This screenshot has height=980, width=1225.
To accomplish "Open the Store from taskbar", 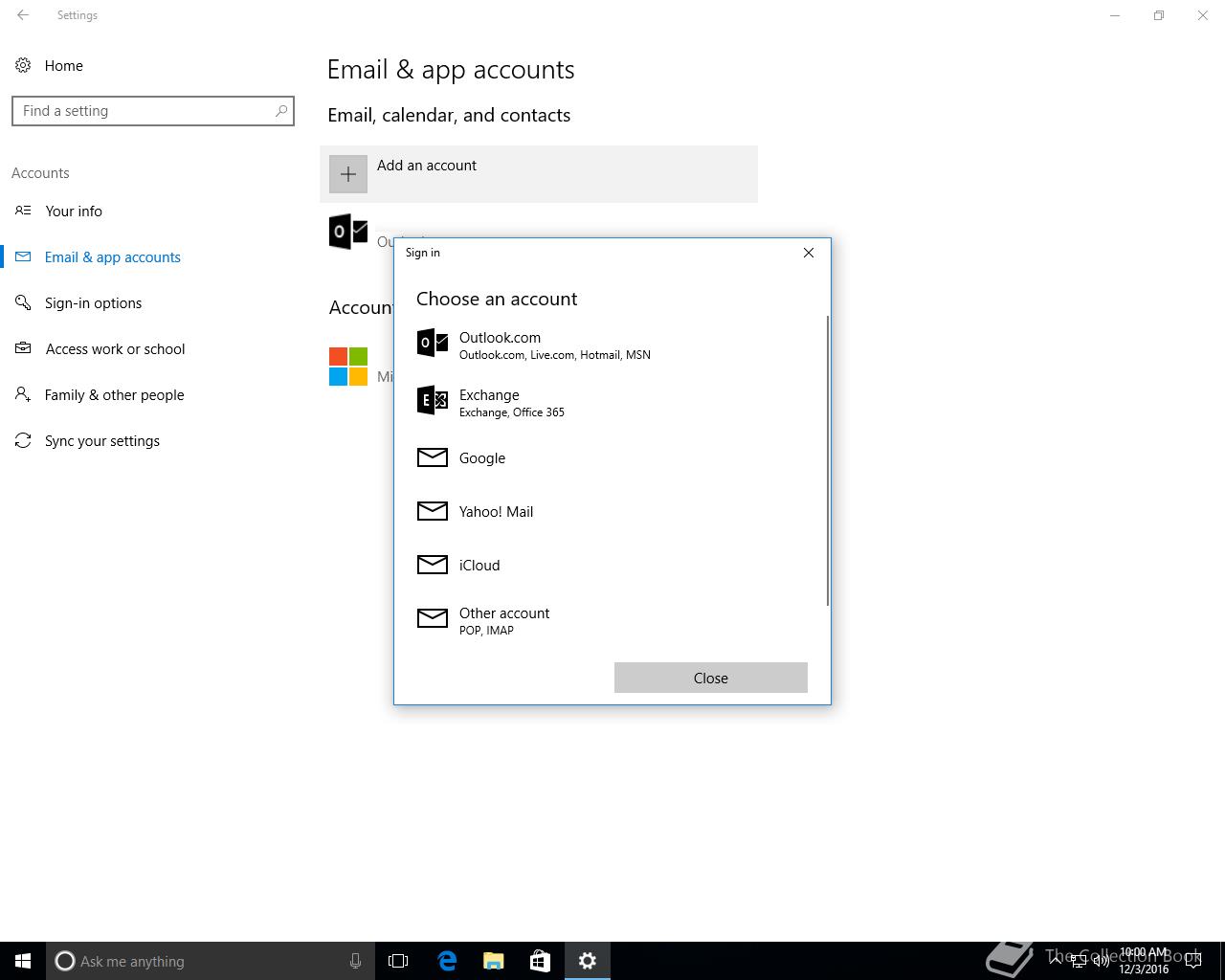I will coord(540,961).
